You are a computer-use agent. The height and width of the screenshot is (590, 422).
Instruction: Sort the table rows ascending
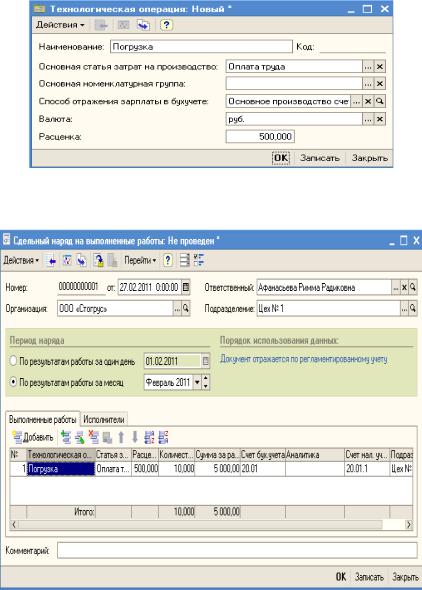tap(149, 437)
